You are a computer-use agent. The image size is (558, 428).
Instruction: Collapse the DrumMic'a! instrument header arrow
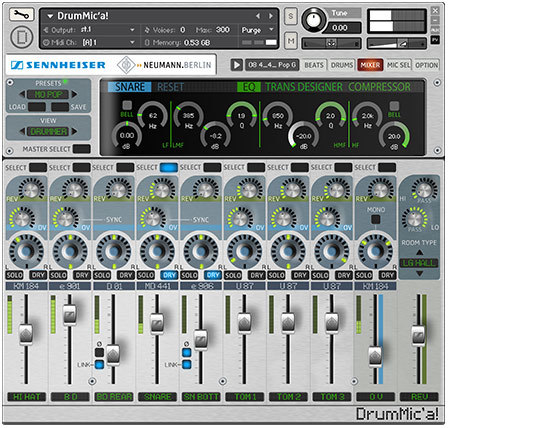50,16
